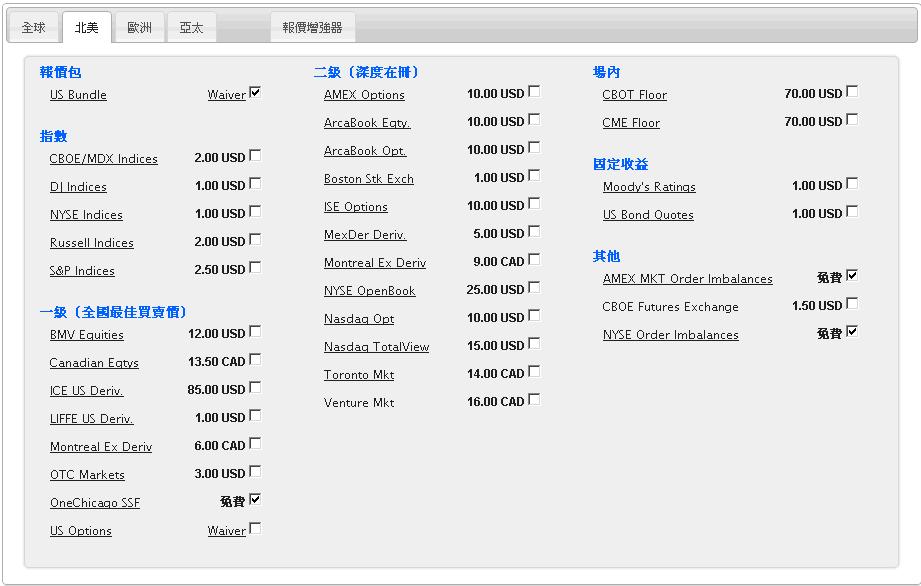Screen dimensions: 921x586
Task: Open the 歐洲 tab
Action: coord(139,28)
